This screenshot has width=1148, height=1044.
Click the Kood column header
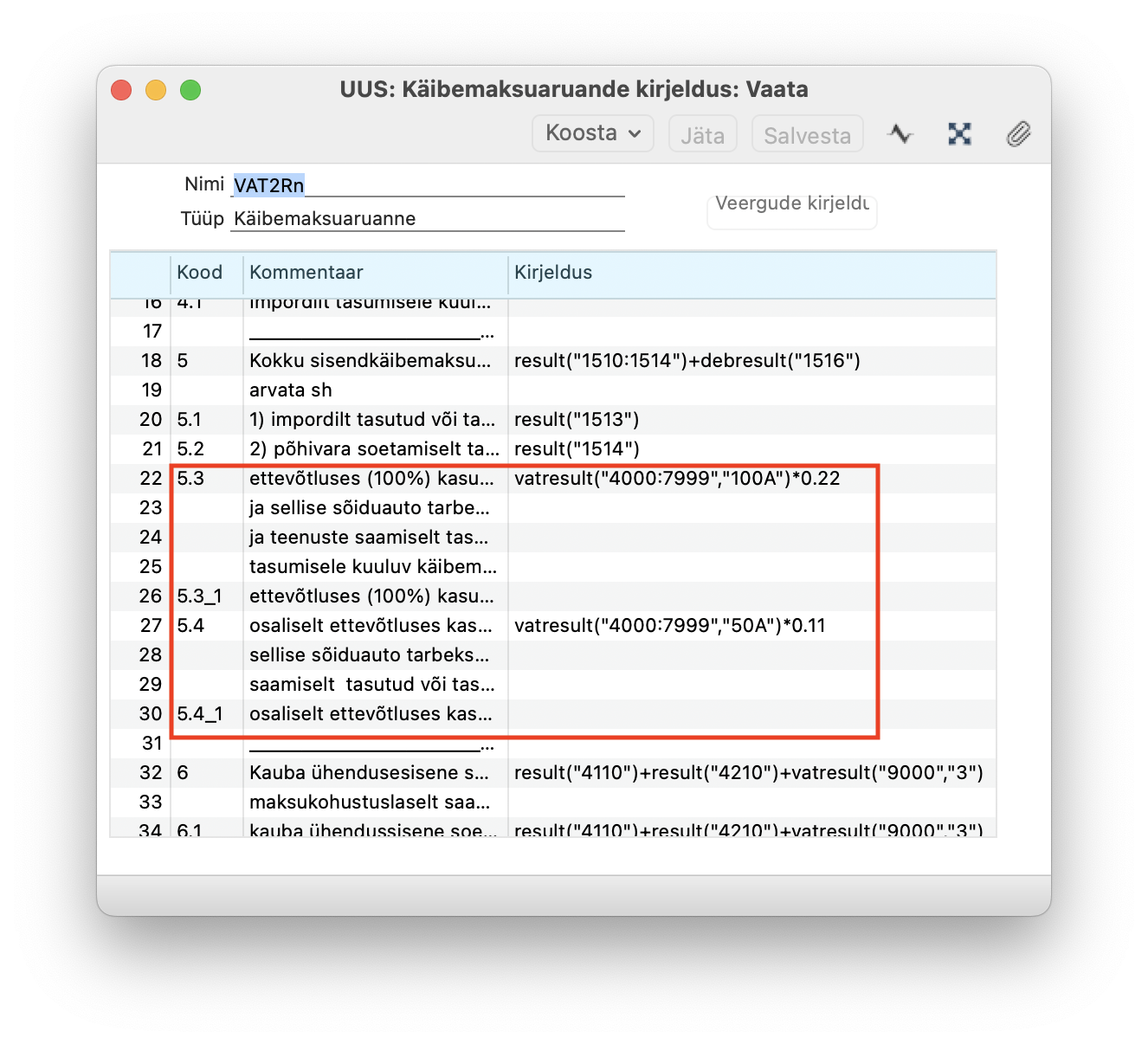(199, 273)
